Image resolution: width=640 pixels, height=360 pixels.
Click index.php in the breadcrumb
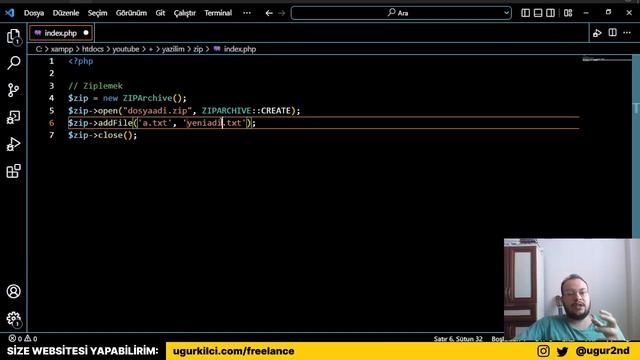(240, 49)
